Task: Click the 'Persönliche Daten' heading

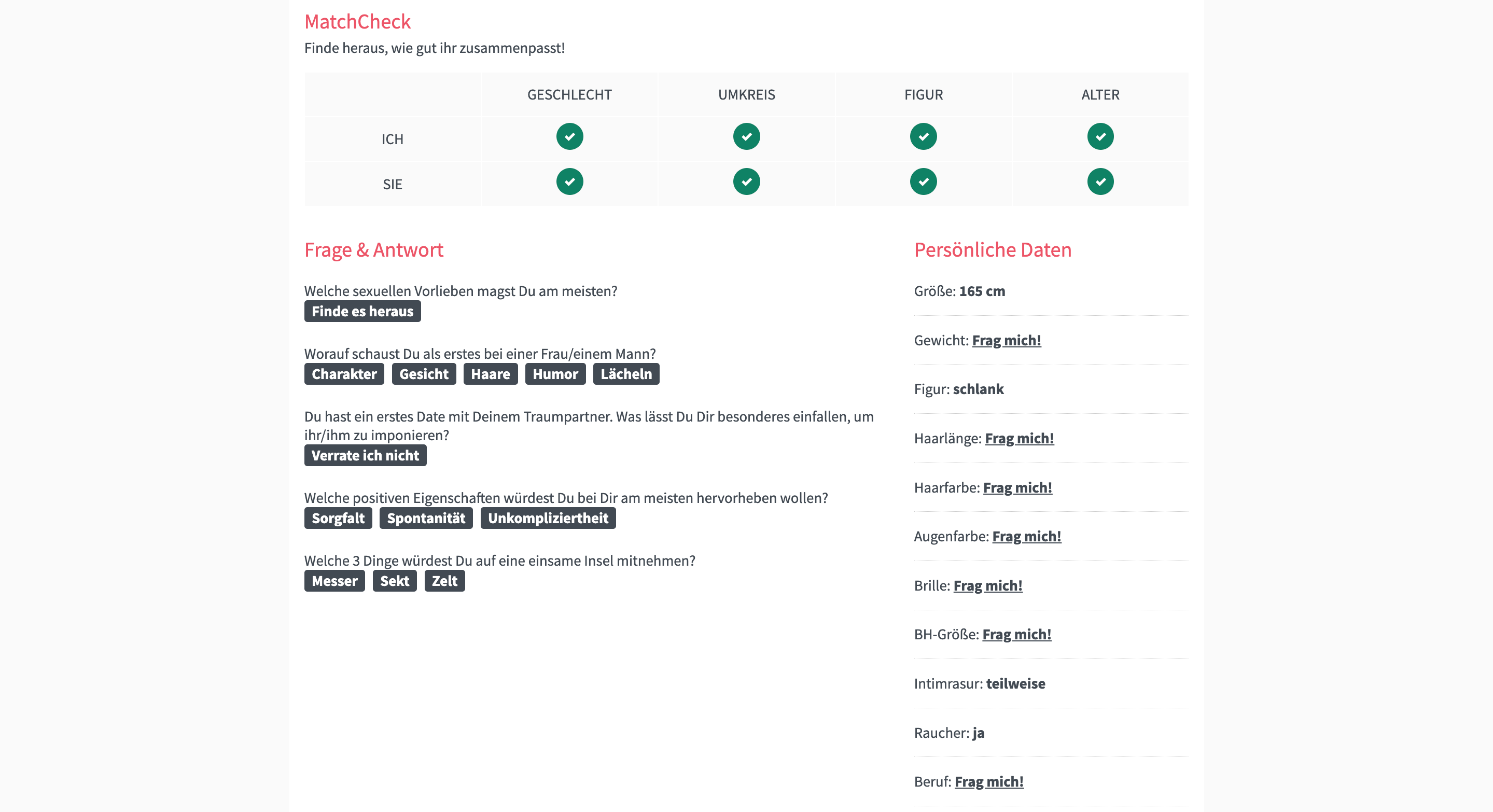Action: pos(993,250)
